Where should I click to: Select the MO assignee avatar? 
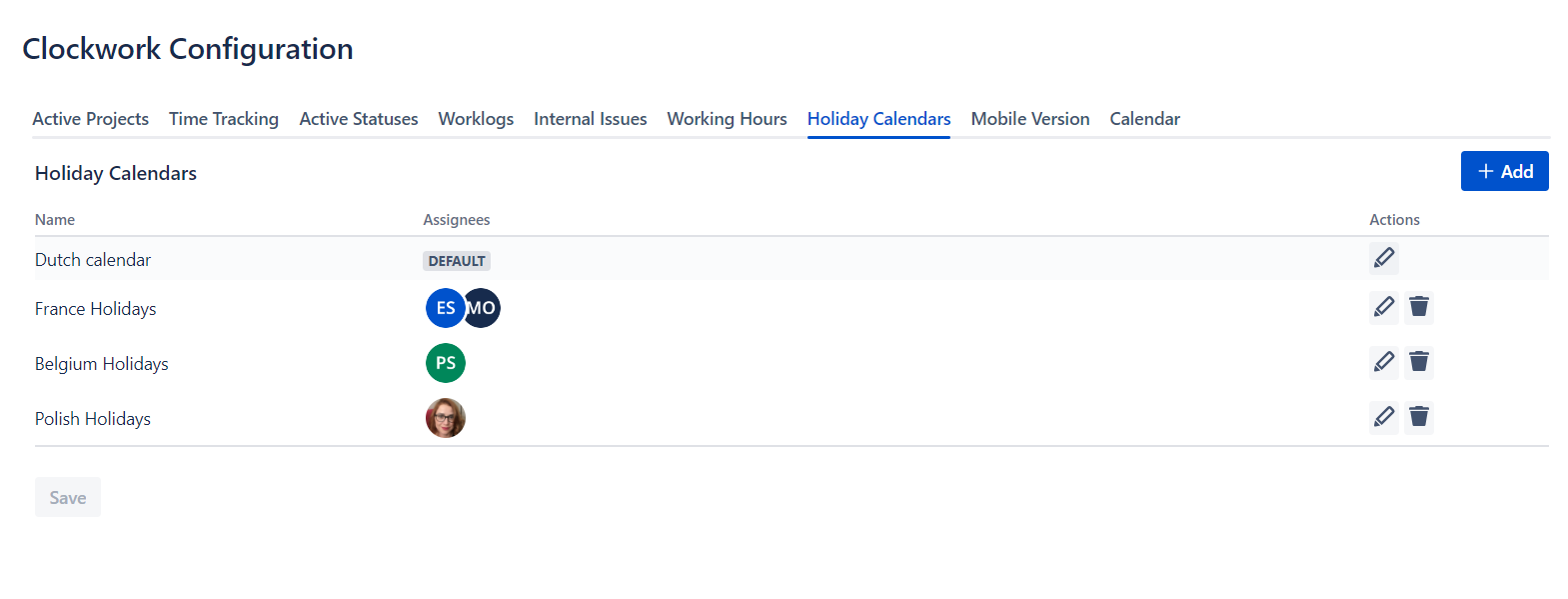pyautogui.click(x=482, y=307)
